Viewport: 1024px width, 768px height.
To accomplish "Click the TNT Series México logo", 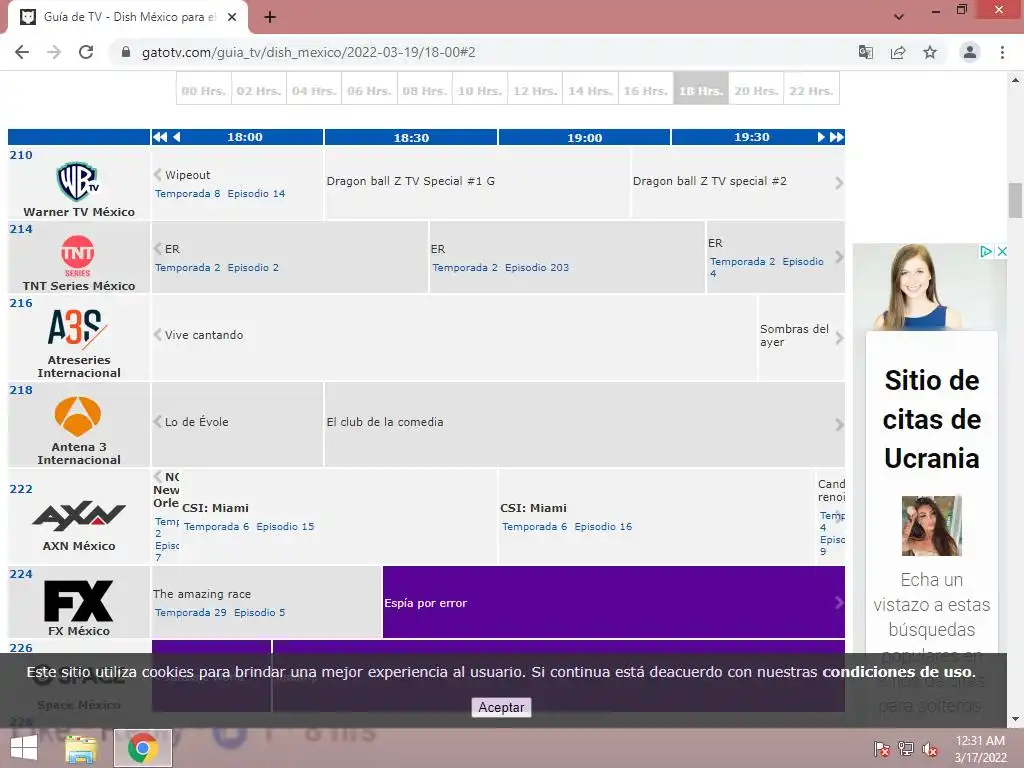I will pyautogui.click(x=78, y=255).
